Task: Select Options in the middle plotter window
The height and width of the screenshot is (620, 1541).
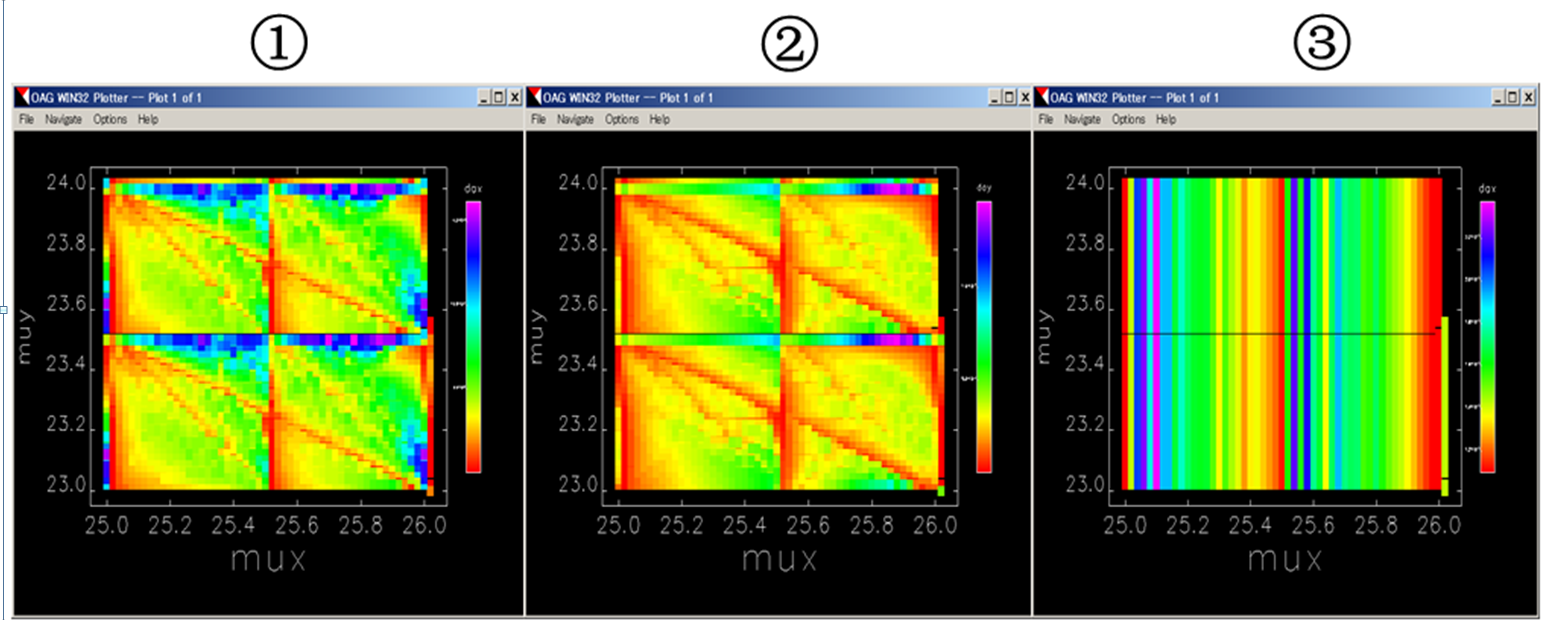Action: click(x=622, y=119)
